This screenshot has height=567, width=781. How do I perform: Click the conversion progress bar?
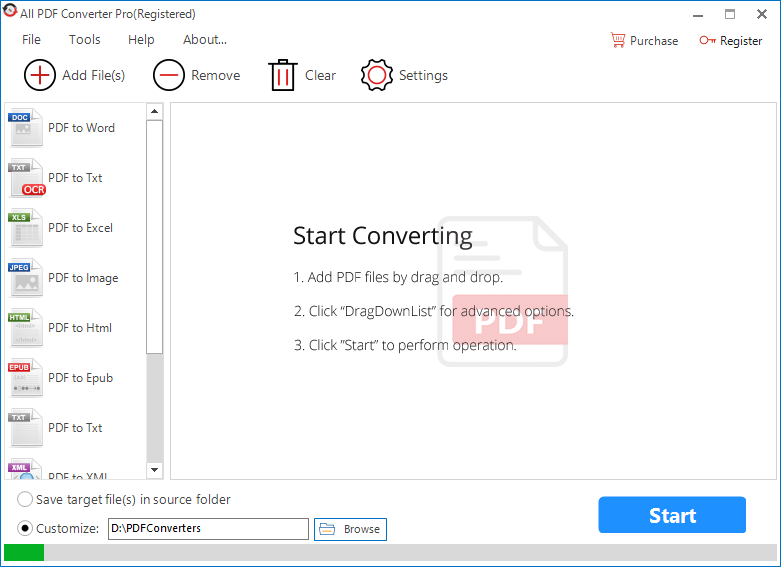[x=390, y=553]
